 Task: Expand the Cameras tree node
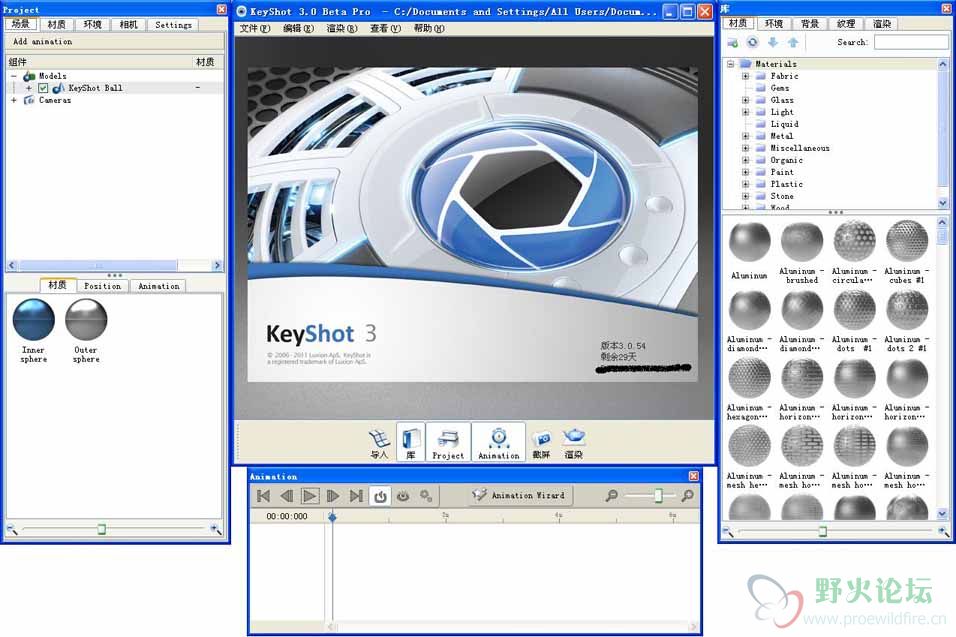click(13, 100)
